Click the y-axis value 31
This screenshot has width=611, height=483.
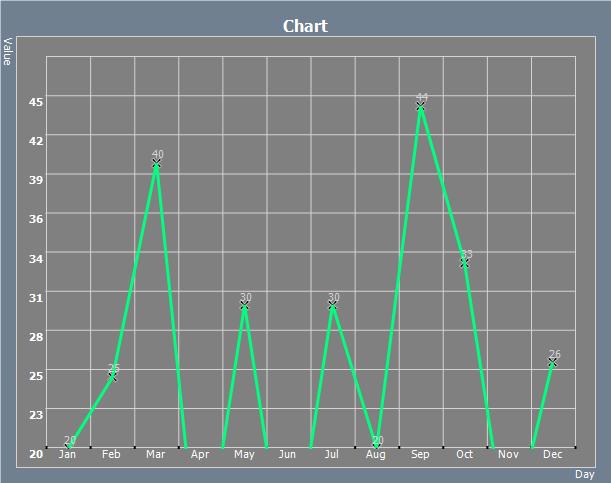click(36, 298)
